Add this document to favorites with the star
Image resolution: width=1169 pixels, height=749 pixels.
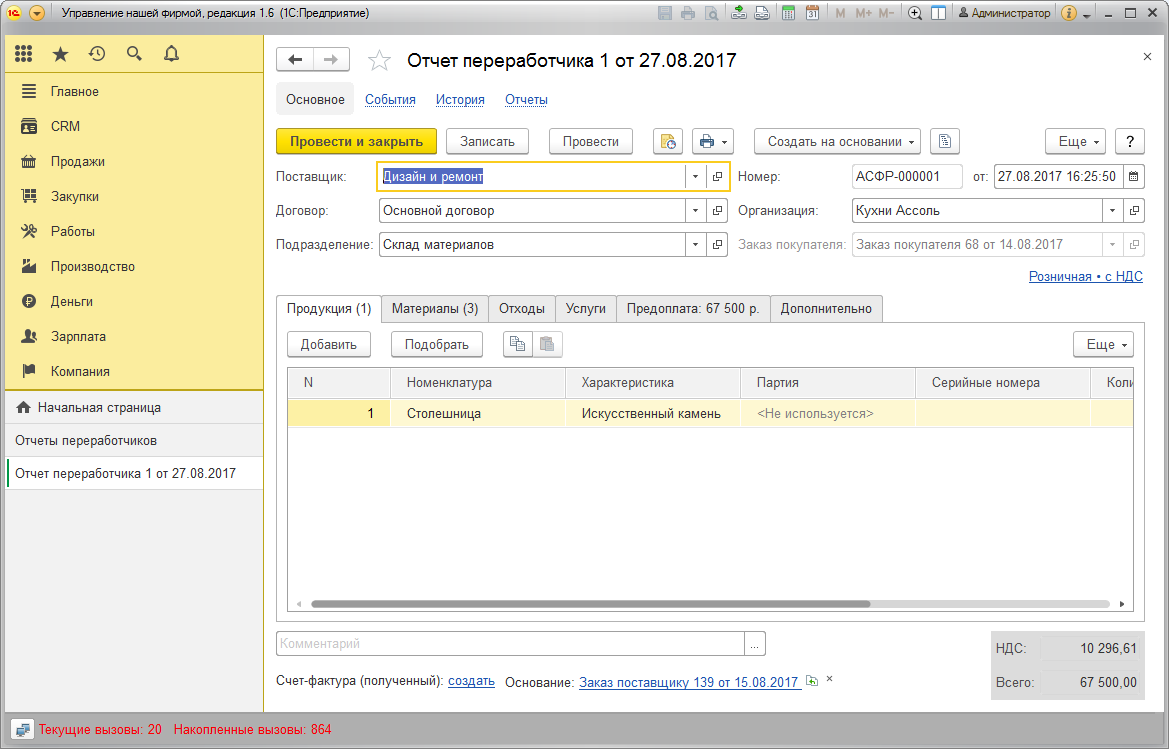tap(379, 60)
